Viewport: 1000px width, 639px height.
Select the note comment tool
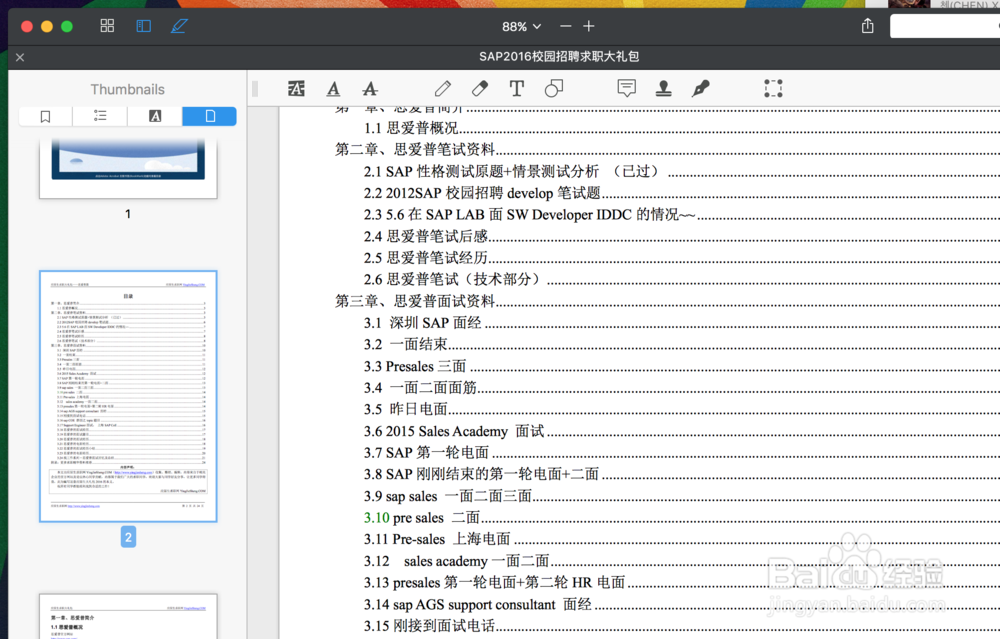[x=627, y=89]
